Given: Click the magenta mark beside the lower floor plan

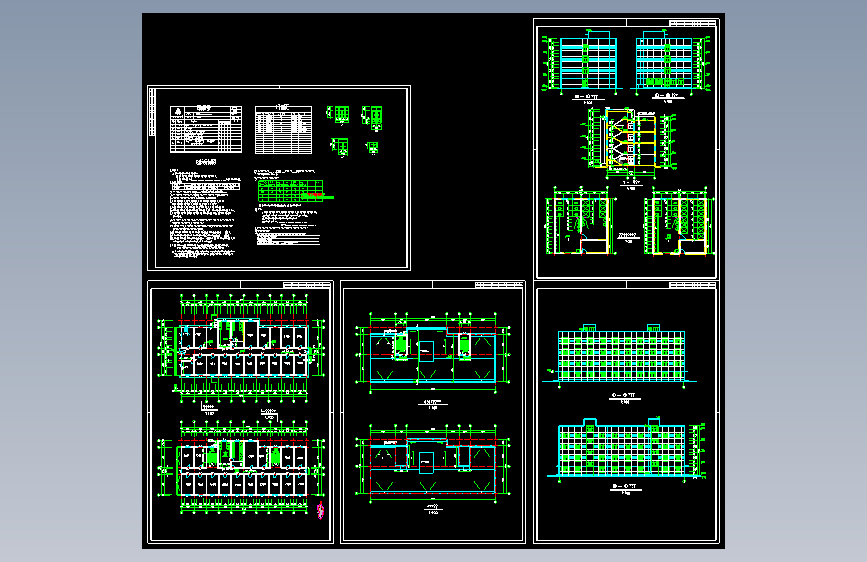Looking at the screenshot, I should pos(320,510).
